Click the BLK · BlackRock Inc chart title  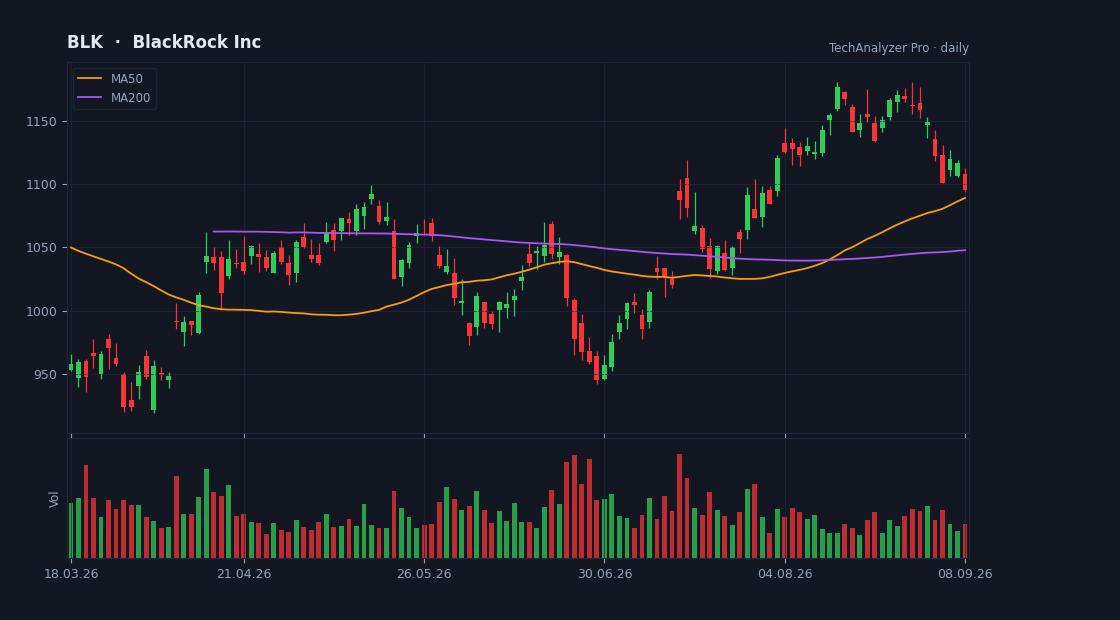coord(164,42)
